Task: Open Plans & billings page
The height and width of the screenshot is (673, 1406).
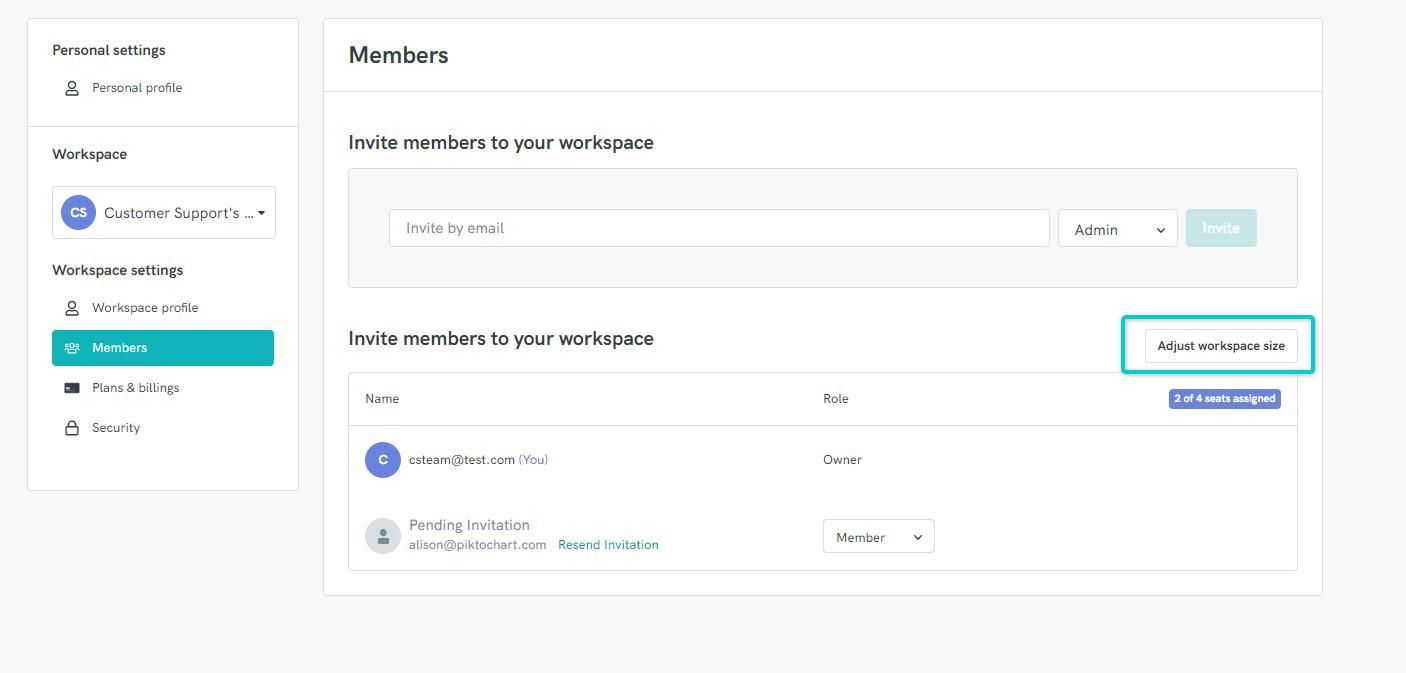Action: [x=135, y=388]
